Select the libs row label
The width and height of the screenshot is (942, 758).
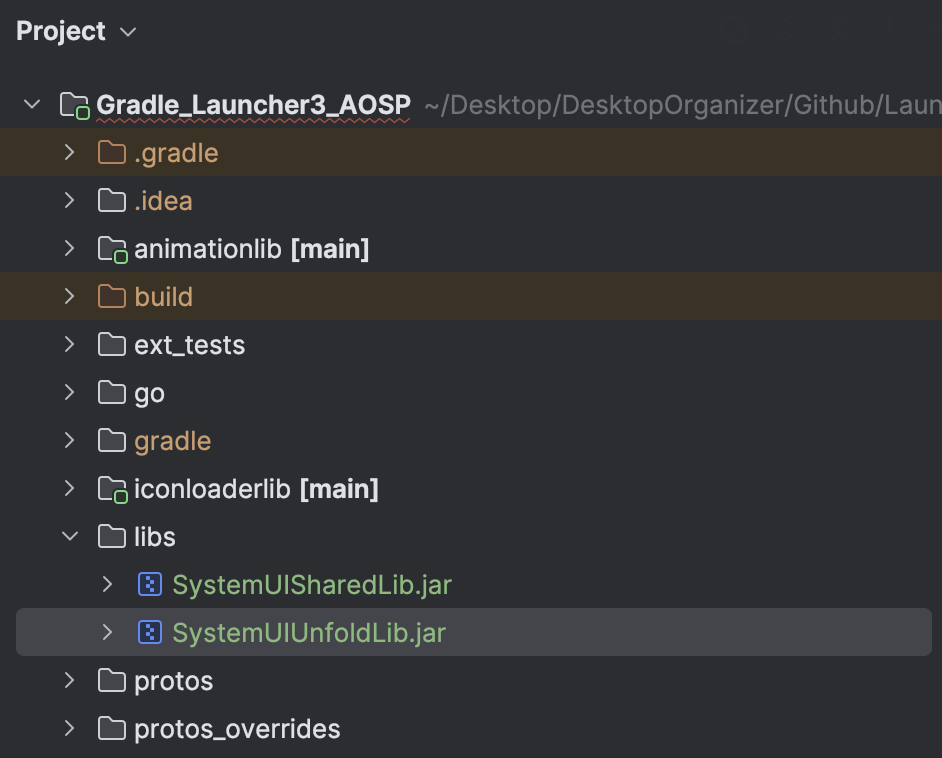[x=154, y=537]
